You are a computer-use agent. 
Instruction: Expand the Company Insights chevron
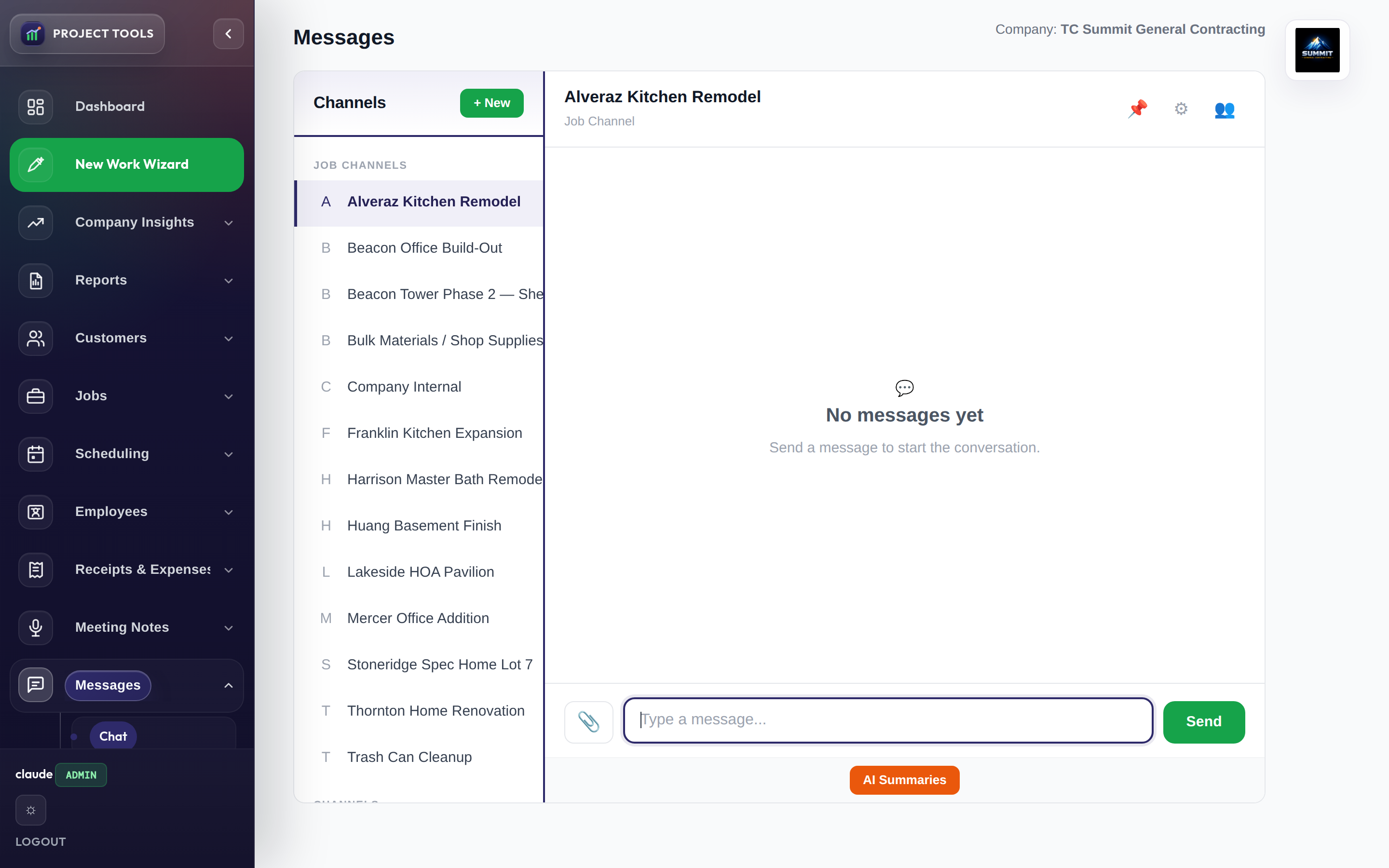(x=229, y=223)
